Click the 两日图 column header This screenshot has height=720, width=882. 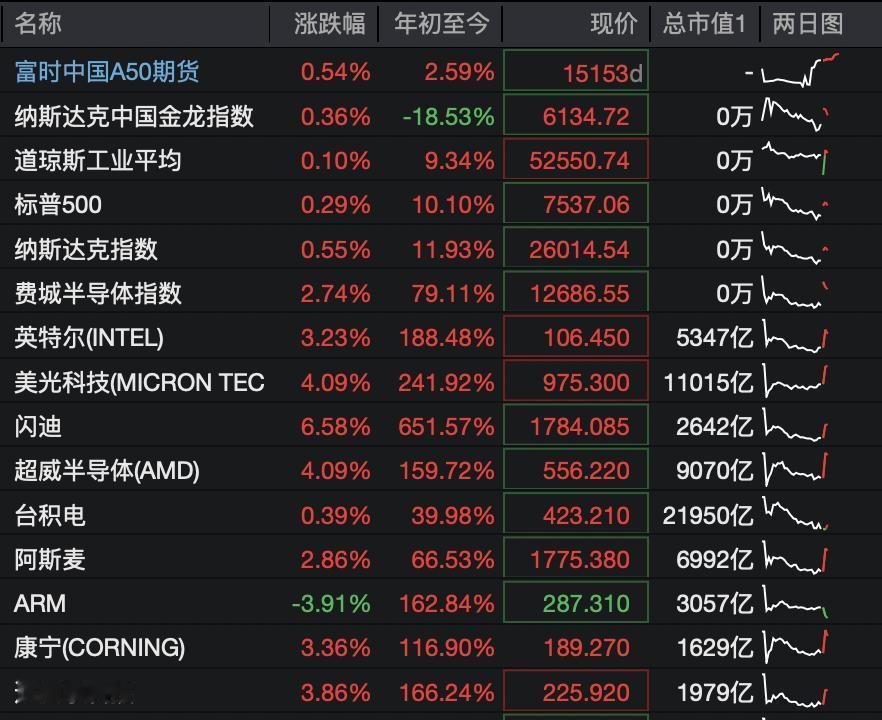point(808,24)
